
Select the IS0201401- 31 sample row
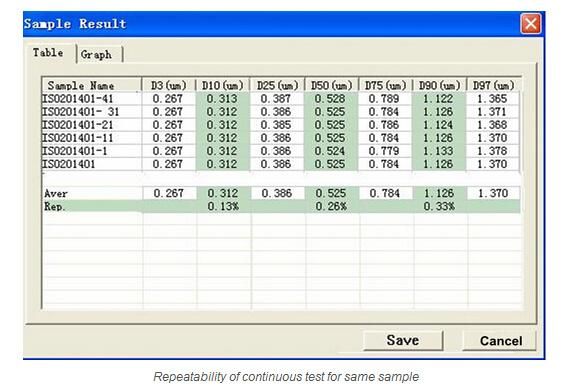click(281, 112)
